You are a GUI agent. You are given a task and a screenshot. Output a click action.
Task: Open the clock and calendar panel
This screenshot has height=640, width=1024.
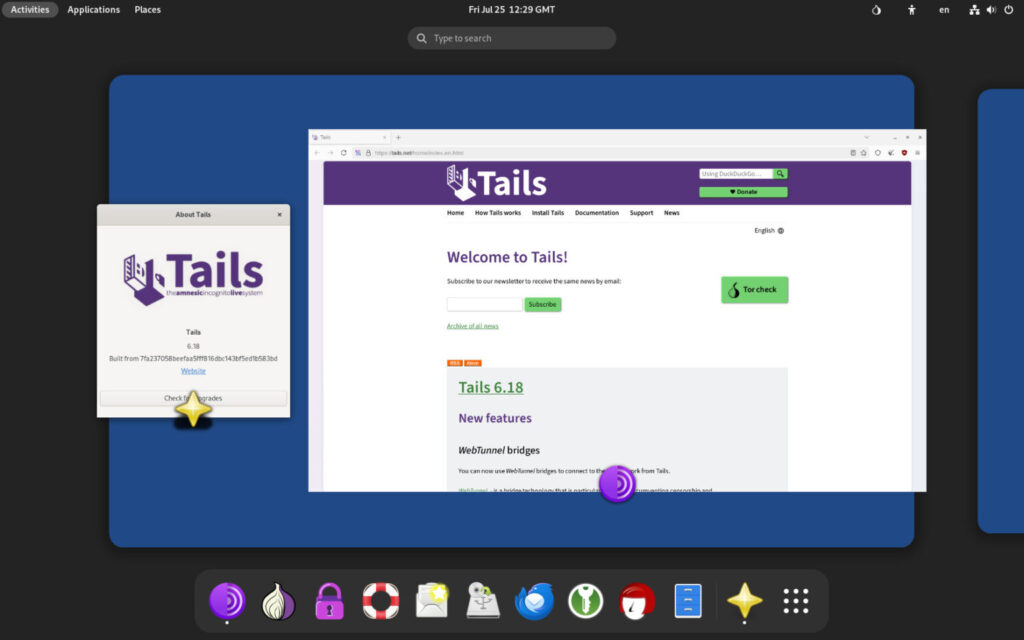(511, 10)
